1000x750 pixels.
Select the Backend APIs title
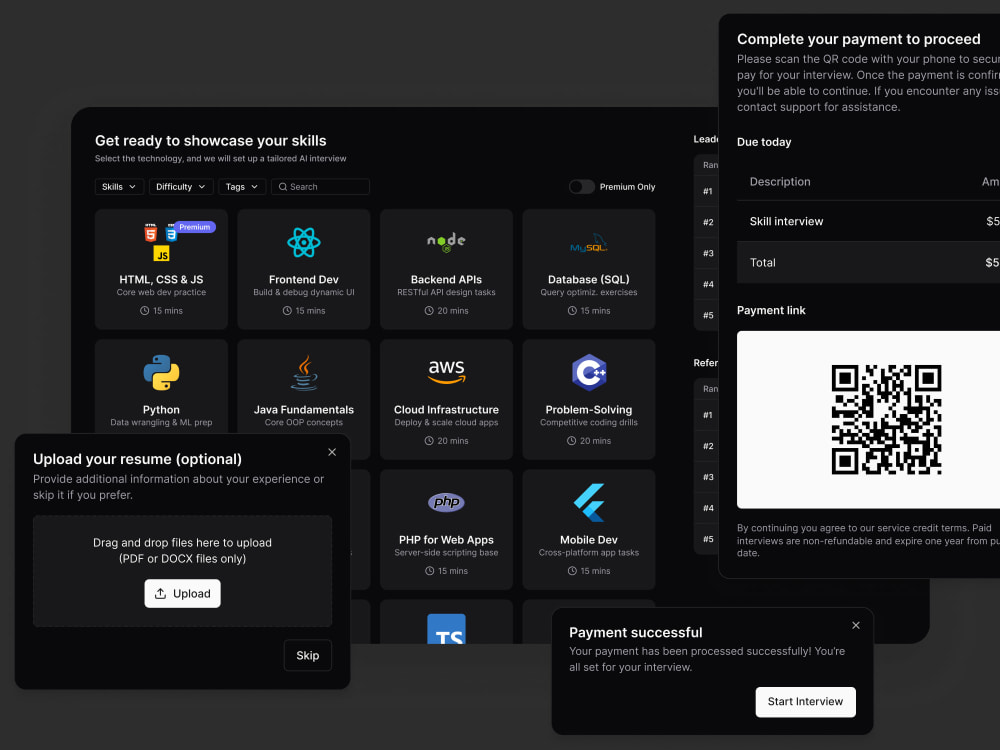point(446,279)
